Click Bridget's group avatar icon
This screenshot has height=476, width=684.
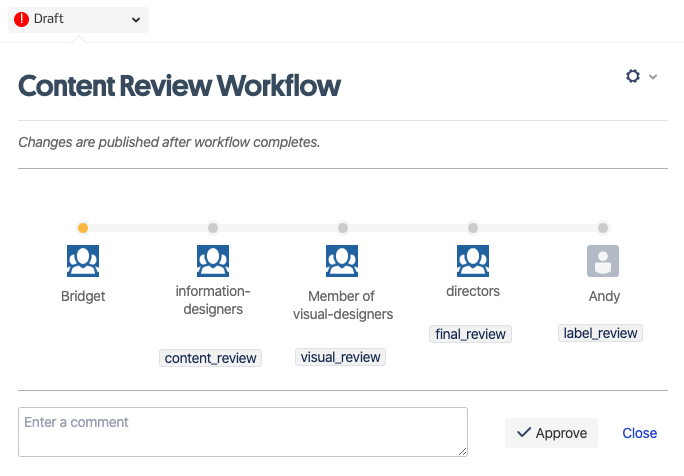[x=83, y=261]
